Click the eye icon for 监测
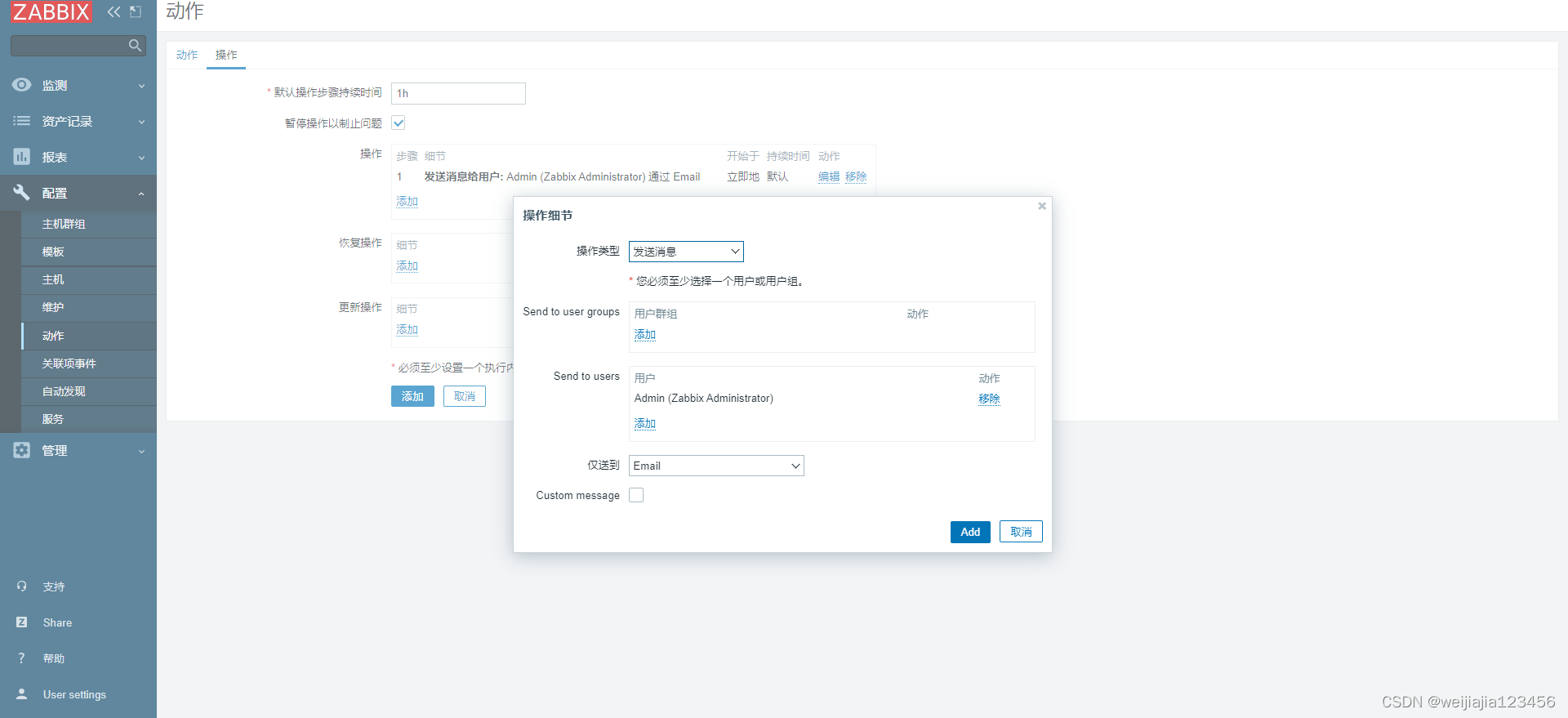This screenshot has width=1568, height=718. coord(22,85)
